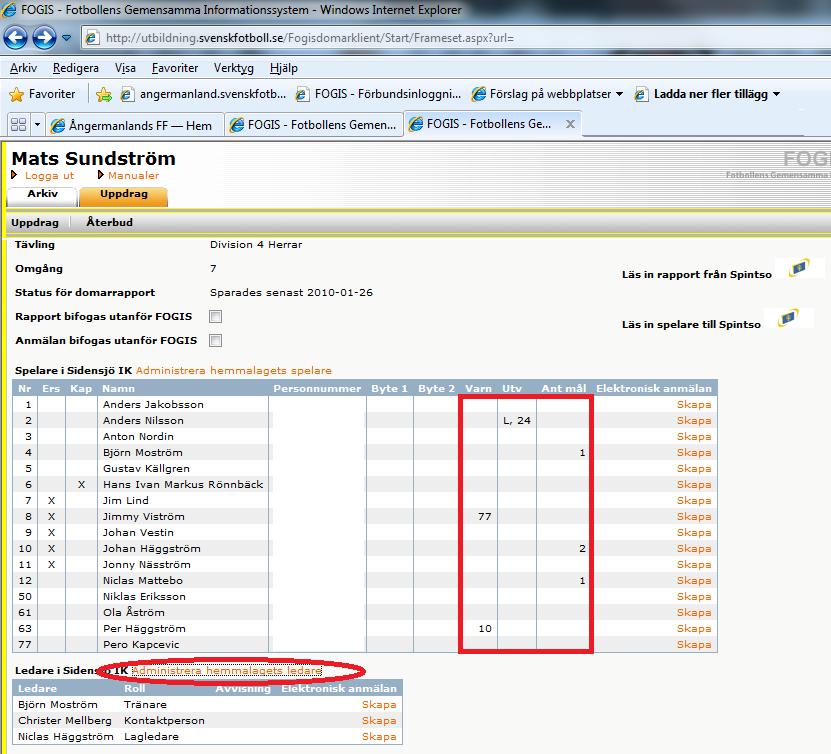Click Skapa for Hans Ivan Markus Rönnbäck

[694, 484]
